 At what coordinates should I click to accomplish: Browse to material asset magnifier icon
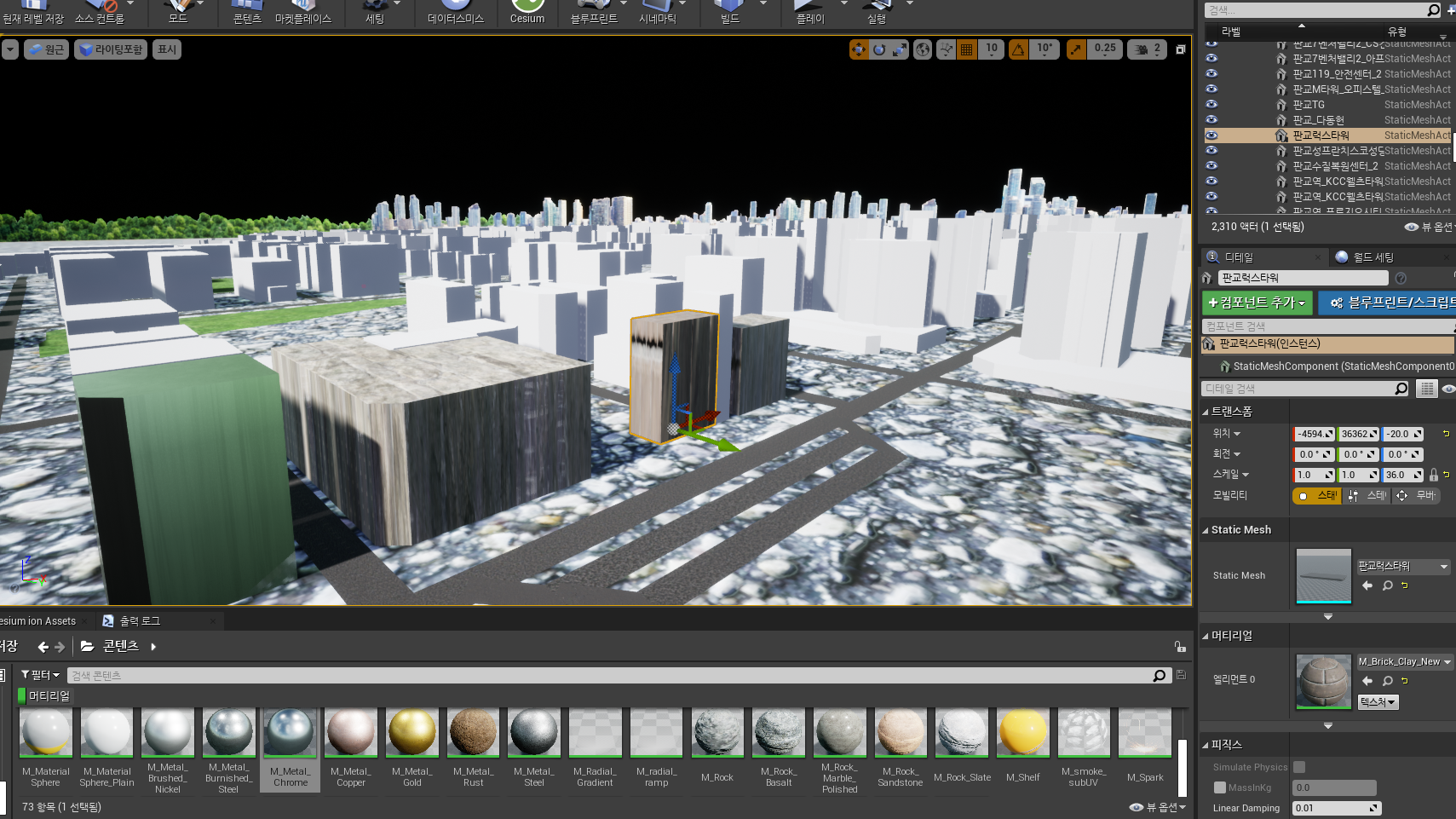pyautogui.click(x=1387, y=681)
